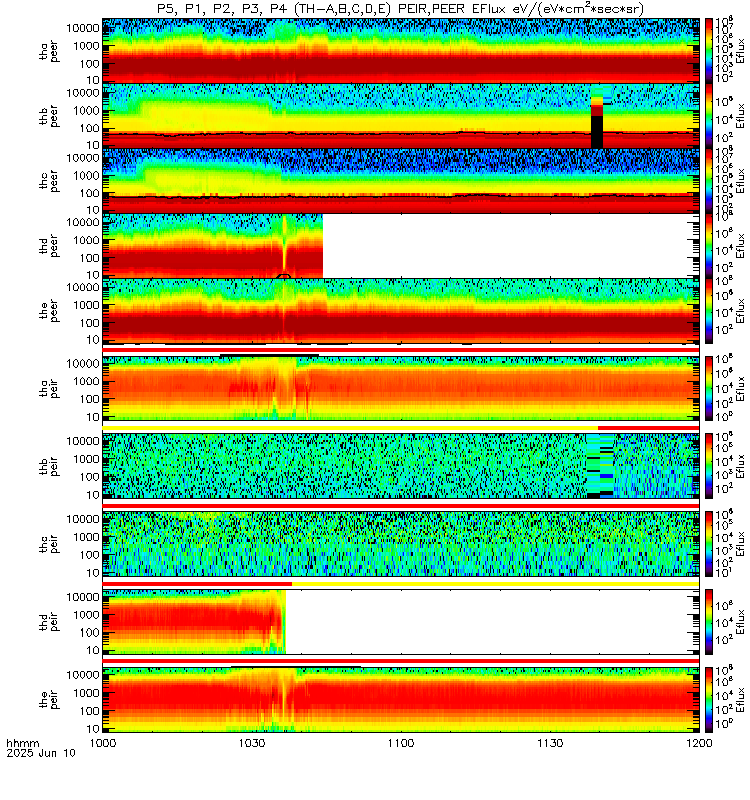The width and height of the screenshot is (750, 800).
Task: Click the color bar beside thc peer panel
Action: pyautogui.click(x=709, y=181)
